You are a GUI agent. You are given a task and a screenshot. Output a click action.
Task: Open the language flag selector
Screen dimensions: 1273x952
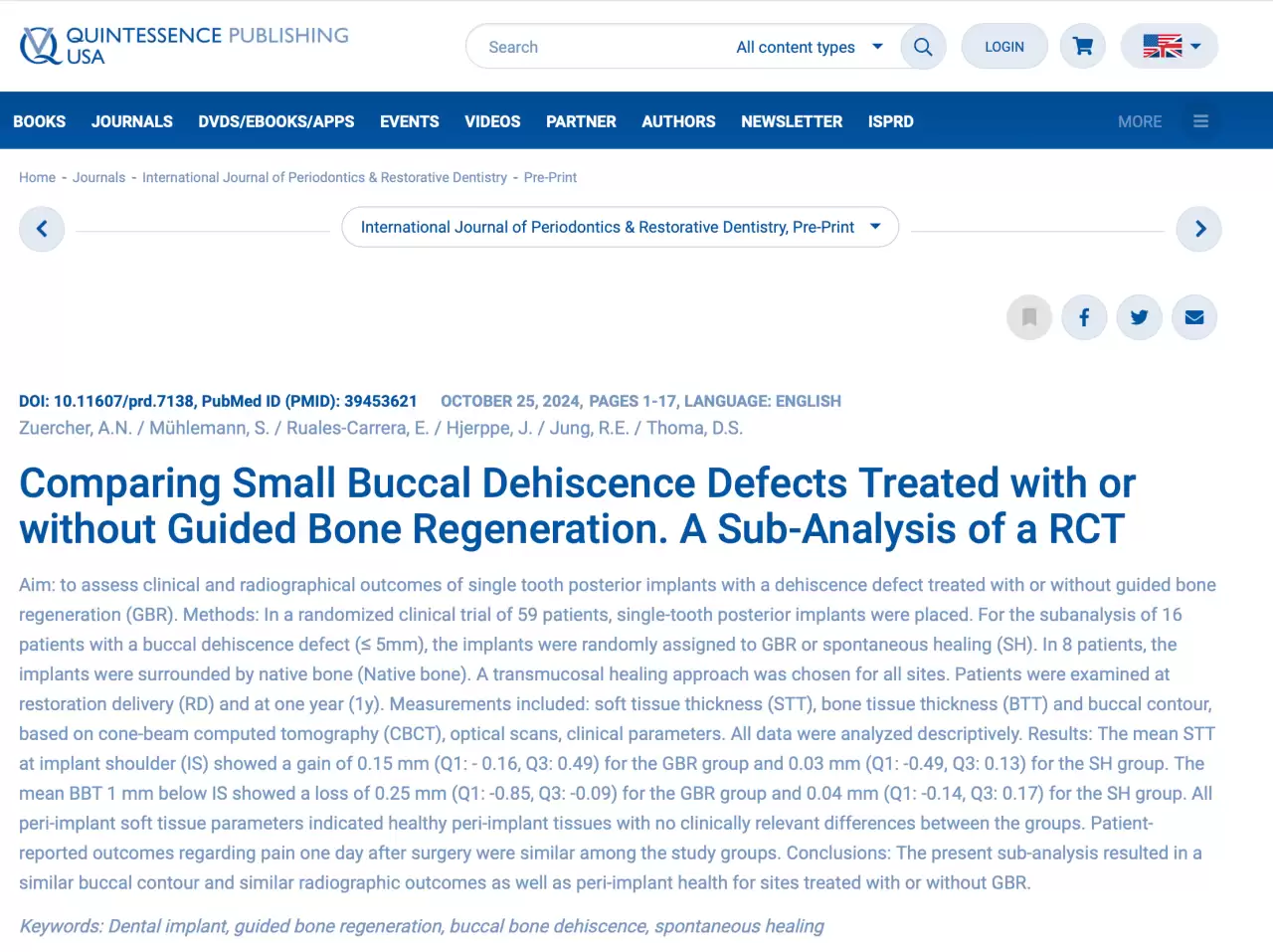coord(1170,47)
